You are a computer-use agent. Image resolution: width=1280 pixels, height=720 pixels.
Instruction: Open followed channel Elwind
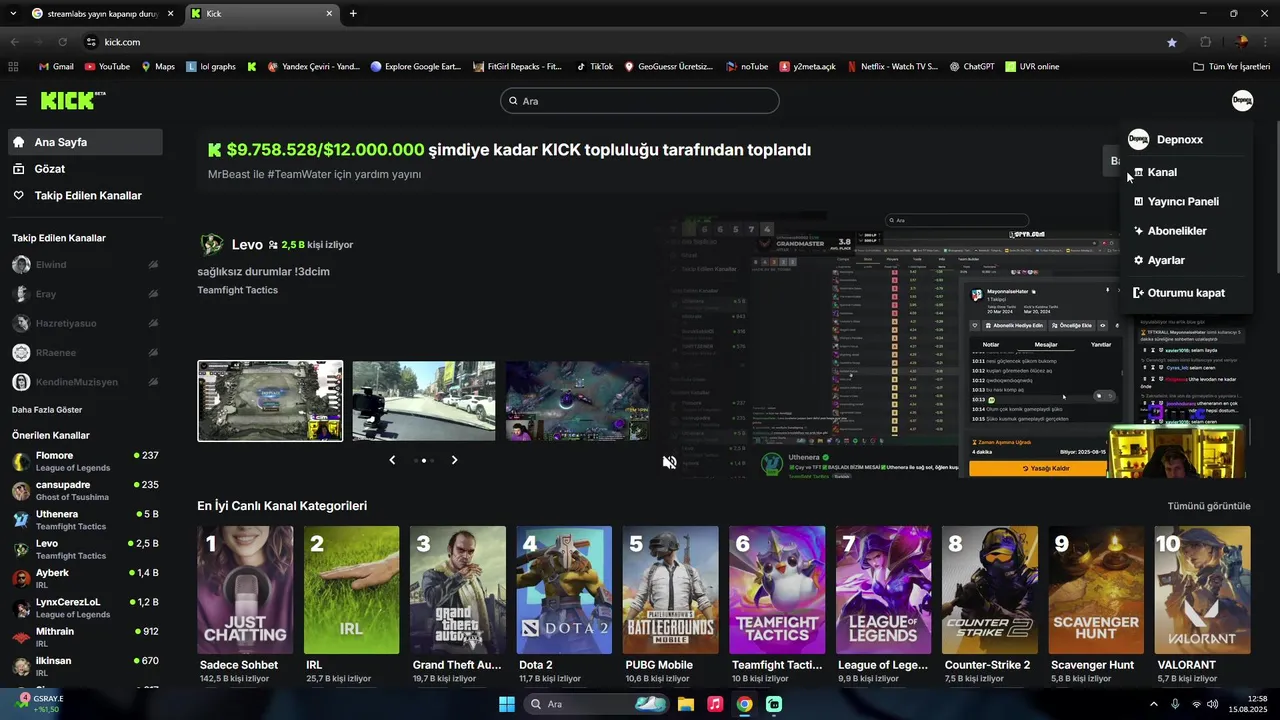pos(85,265)
